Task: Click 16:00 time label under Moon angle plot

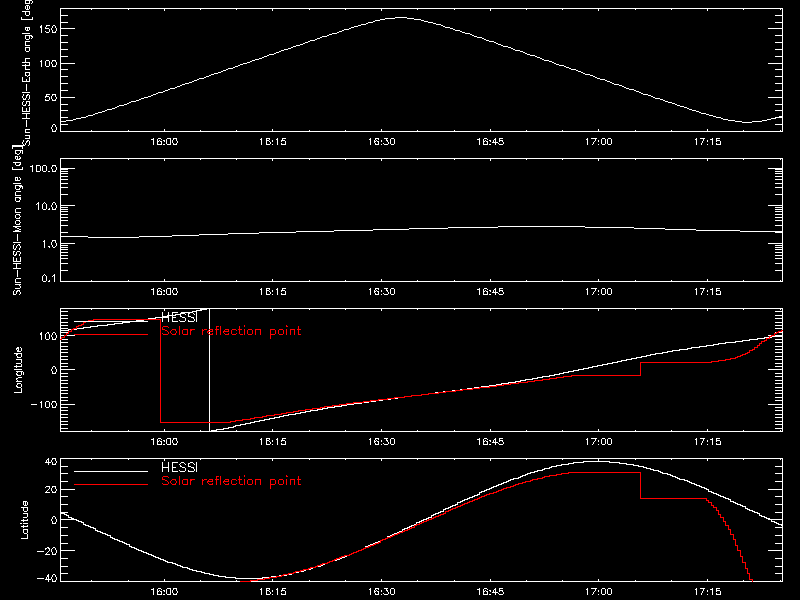Action: (164, 291)
